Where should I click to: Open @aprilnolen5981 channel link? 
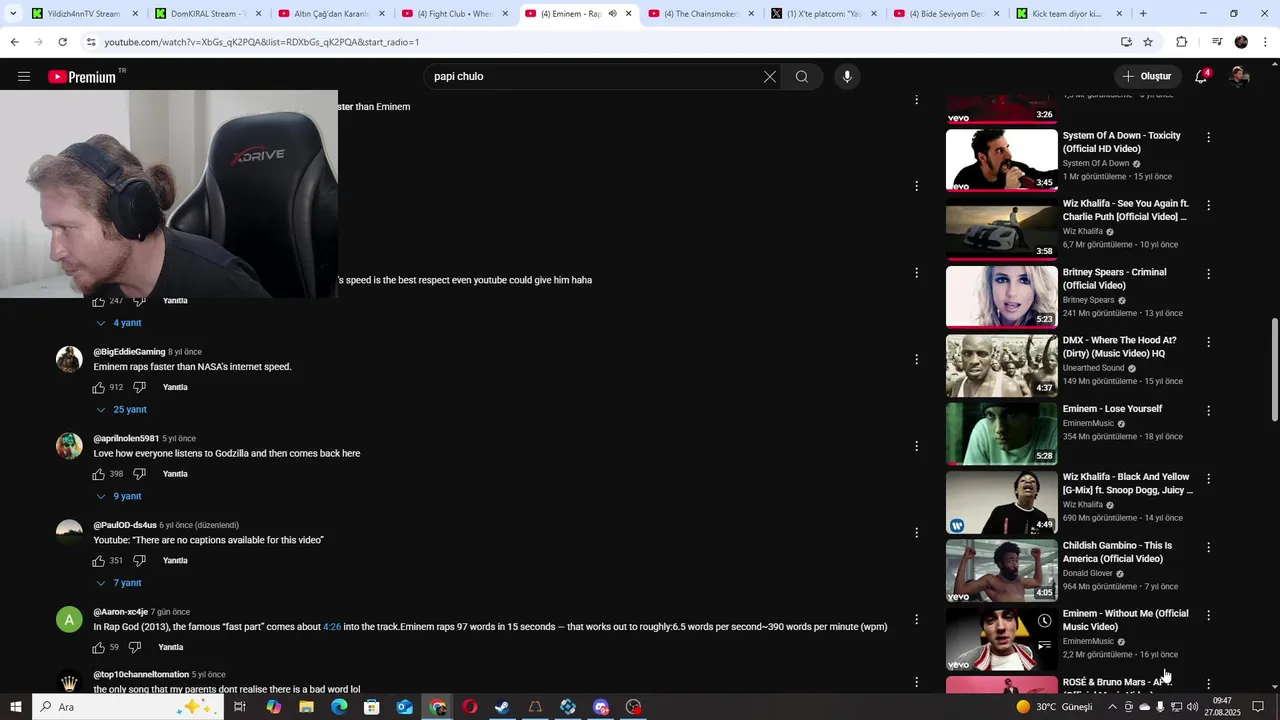[x=126, y=439]
